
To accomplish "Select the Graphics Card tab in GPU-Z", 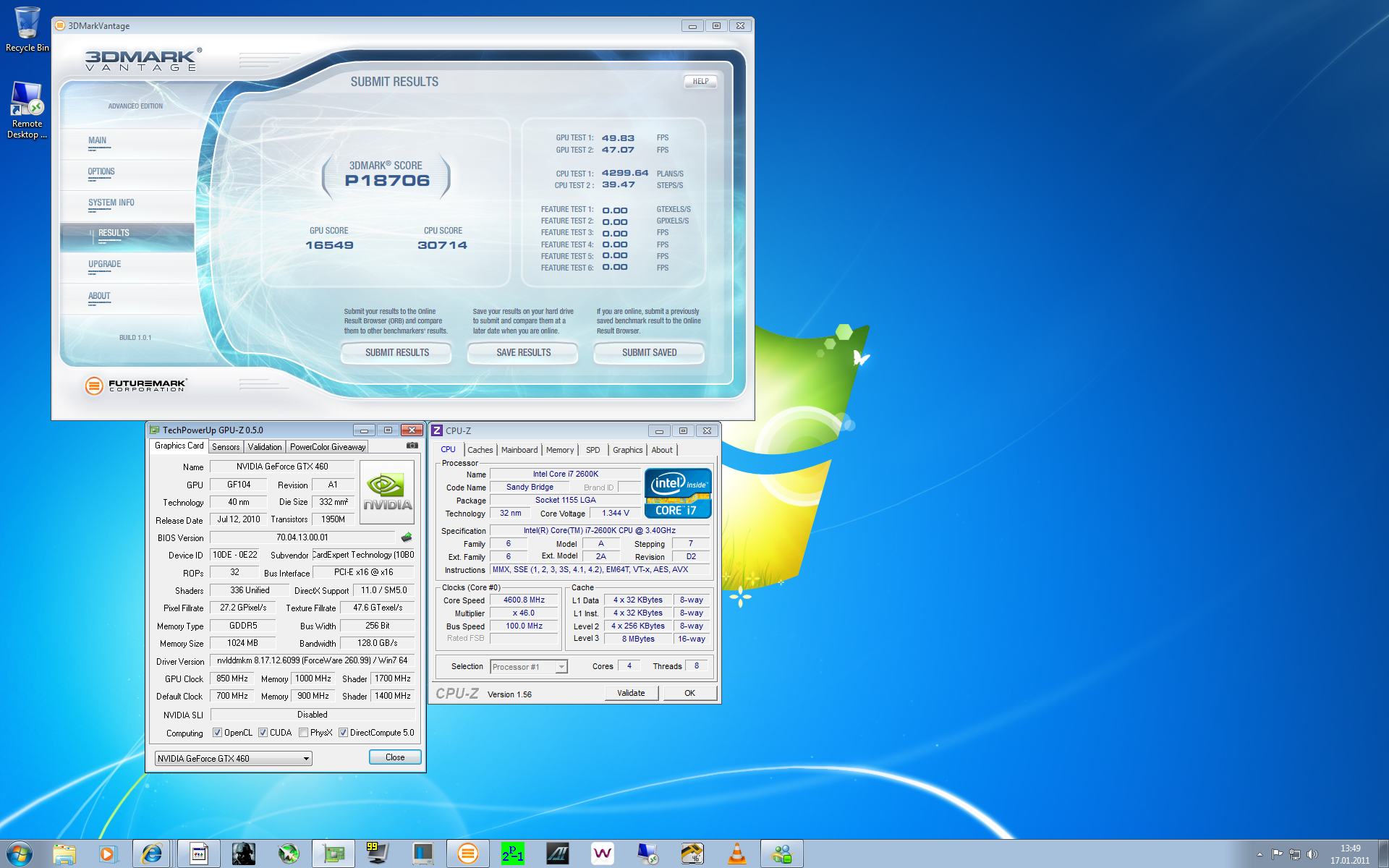I will click(x=179, y=446).
